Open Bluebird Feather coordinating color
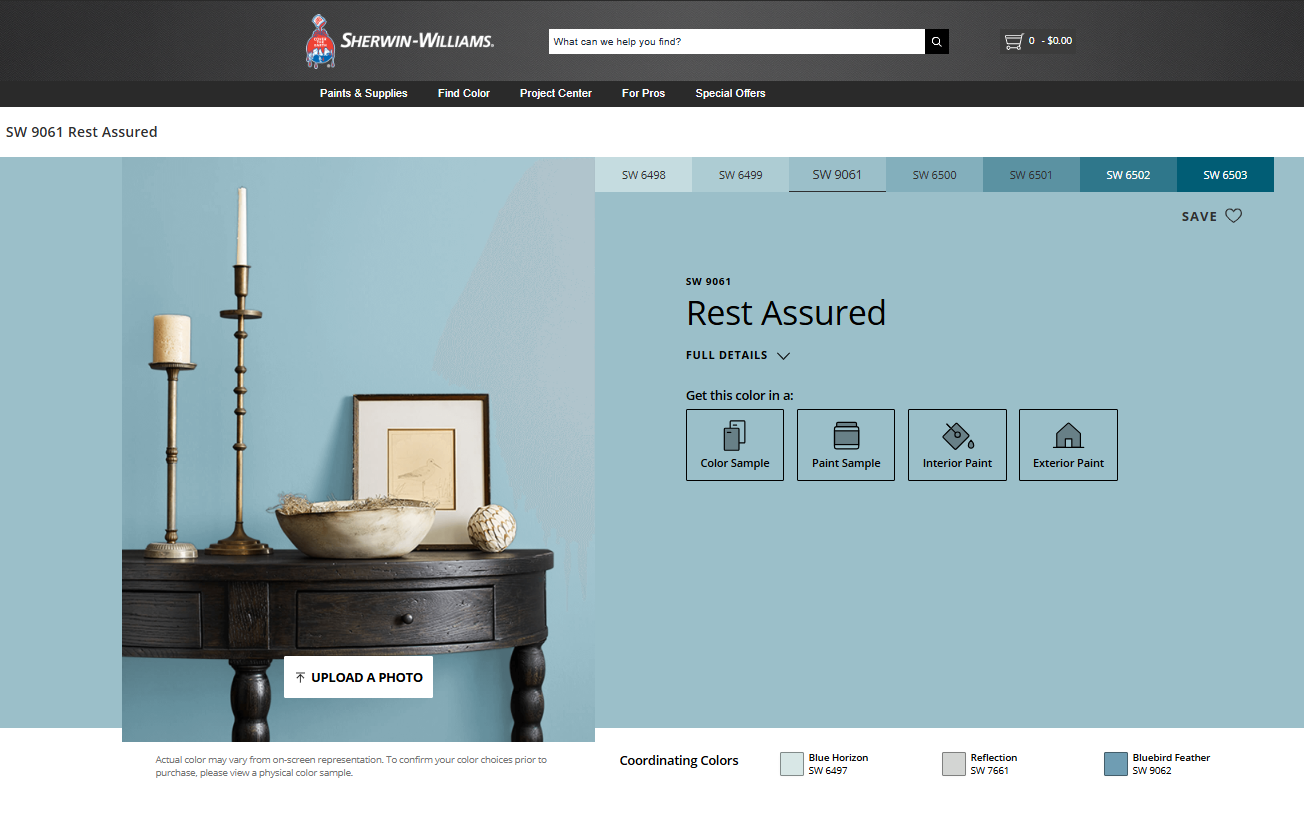The height and width of the screenshot is (828, 1304). pyautogui.click(x=1116, y=764)
